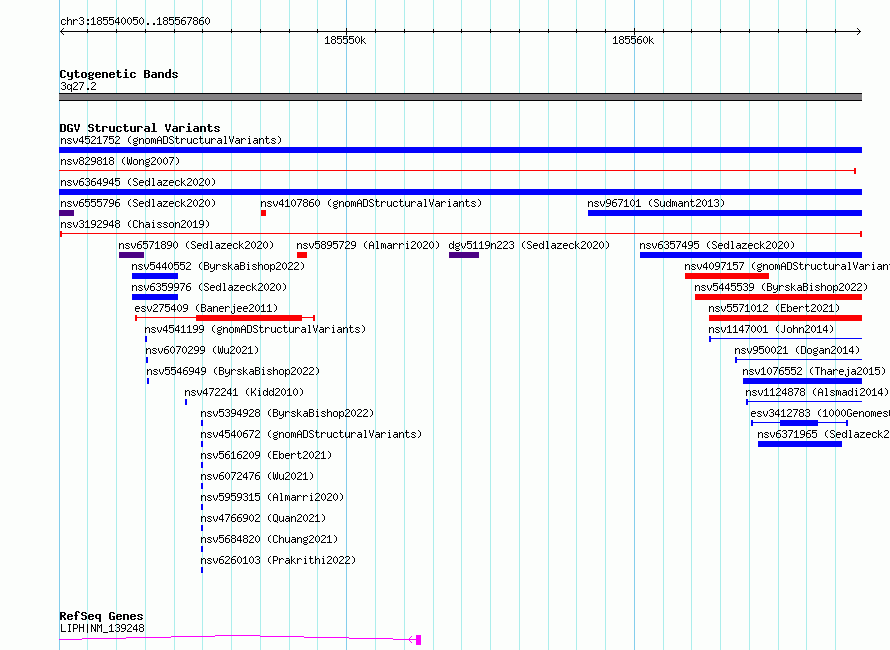Open nsv1124878 (Alsmadi2014) label
Image resolution: width=890 pixels, height=650 pixels.
(817, 392)
